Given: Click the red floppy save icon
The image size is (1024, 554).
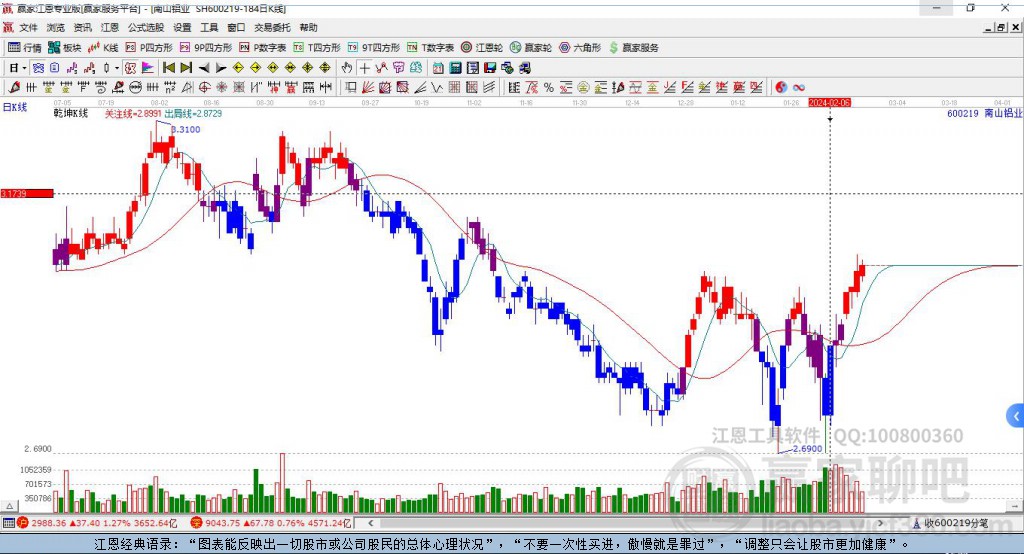Looking at the screenshot, I should point(490,68).
